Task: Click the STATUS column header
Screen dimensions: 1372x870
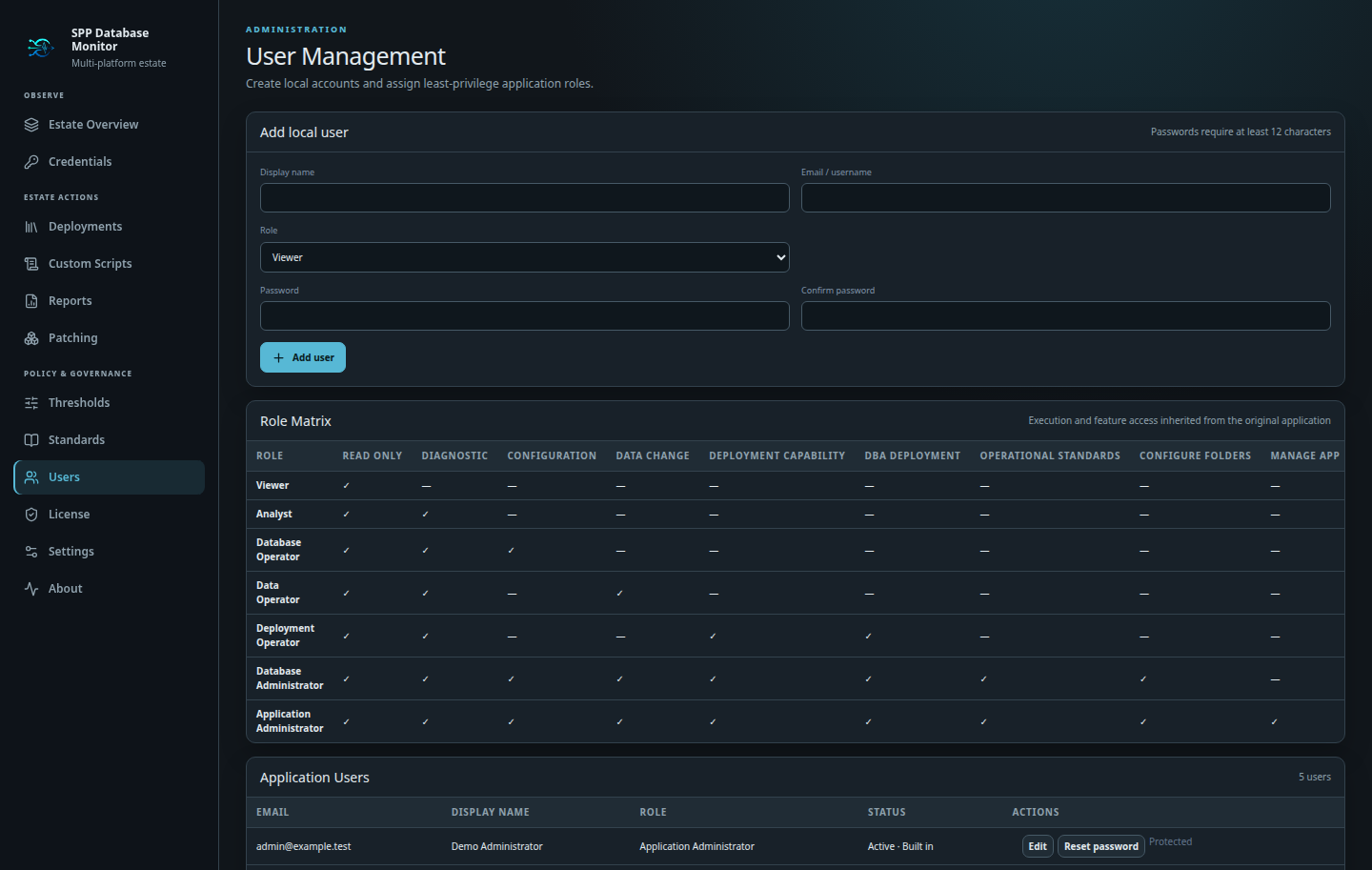Action: [887, 813]
